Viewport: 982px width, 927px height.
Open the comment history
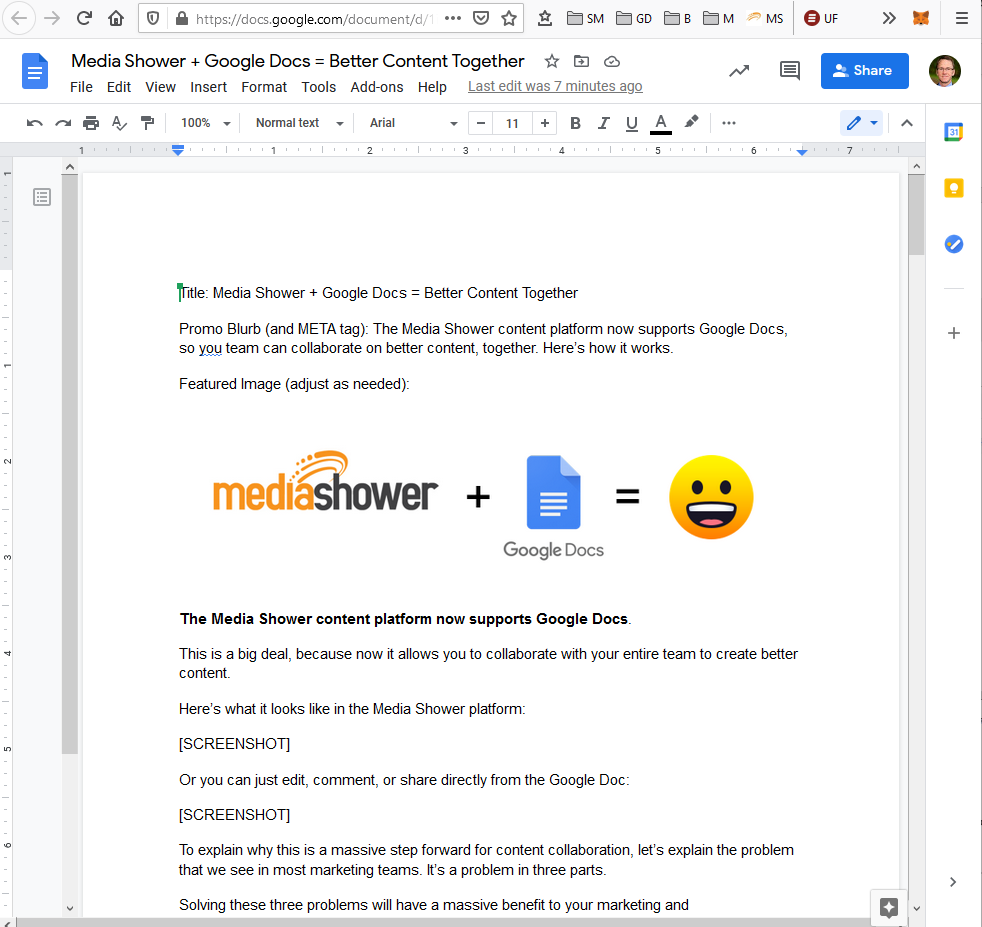pos(790,70)
